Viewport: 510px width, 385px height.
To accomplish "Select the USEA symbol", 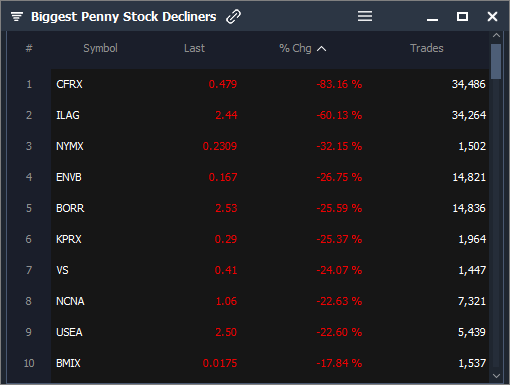I will point(69,332).
